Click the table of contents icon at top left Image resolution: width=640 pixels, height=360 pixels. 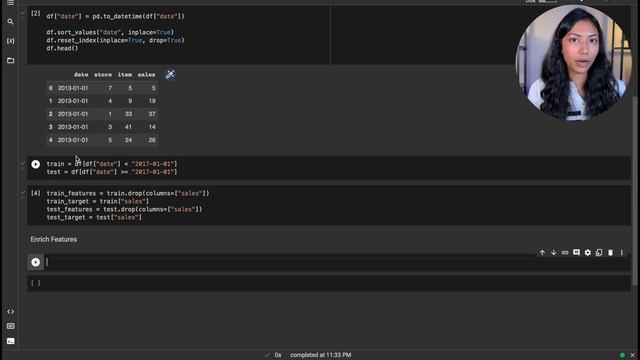click(11, 2)
